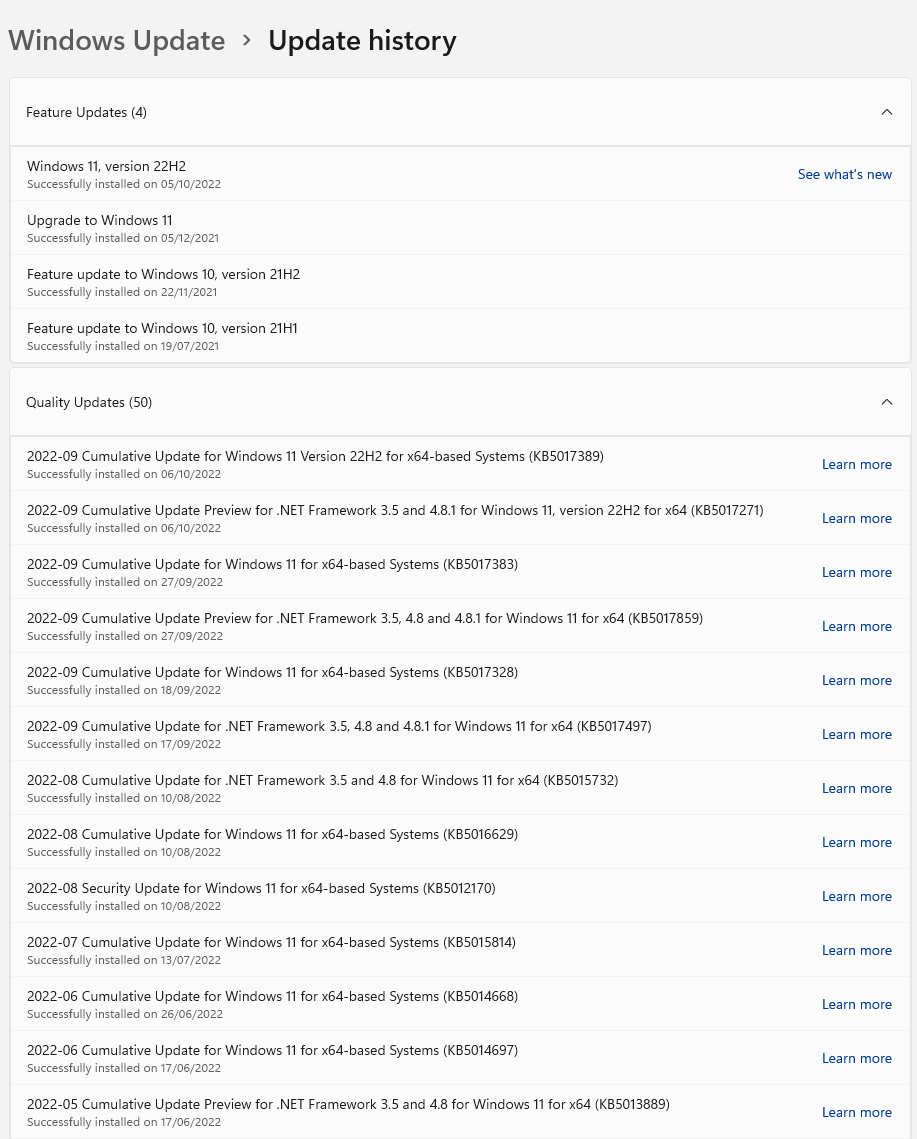Open Learn more for KB5017271 .NET update

pyautogui.click(x=856, y=517)
